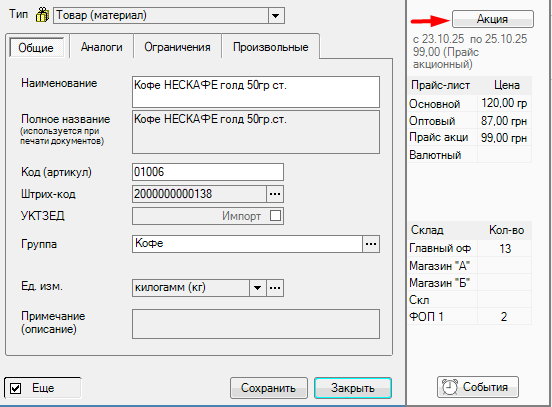The height and width of the screenshot is (407, 552).
Task: Open the Ограничения tab
Action: (x=177, y=47)
